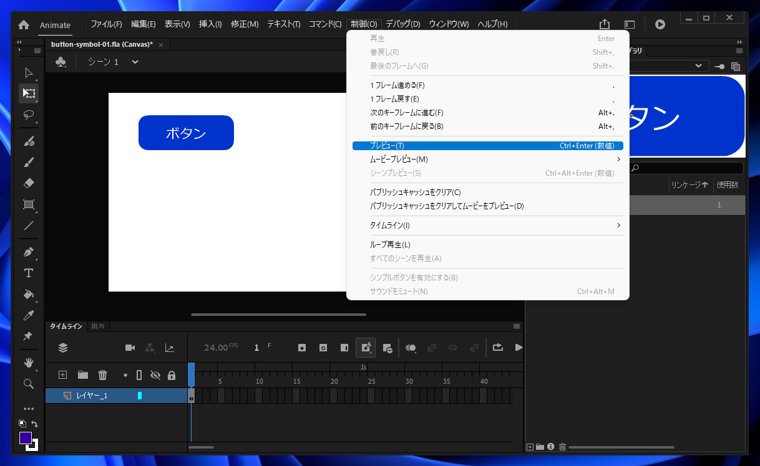Viewport: 760px width, 466px height.
Task: Toggle highlight layers column header dot
Action: [x=125, y=375]
